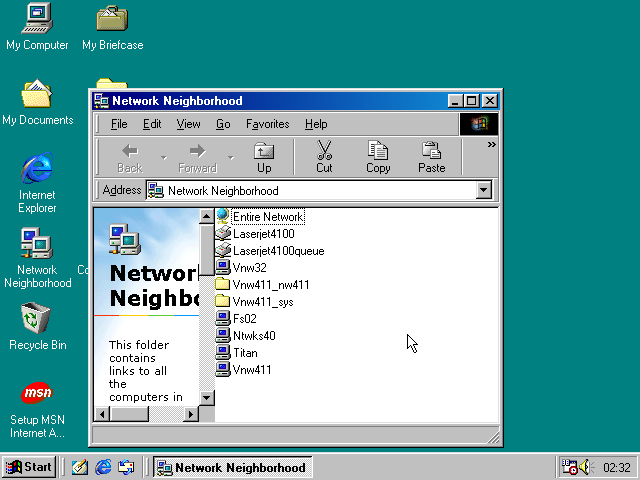Maximize the Network Neighborhood window

pos(471,100)
